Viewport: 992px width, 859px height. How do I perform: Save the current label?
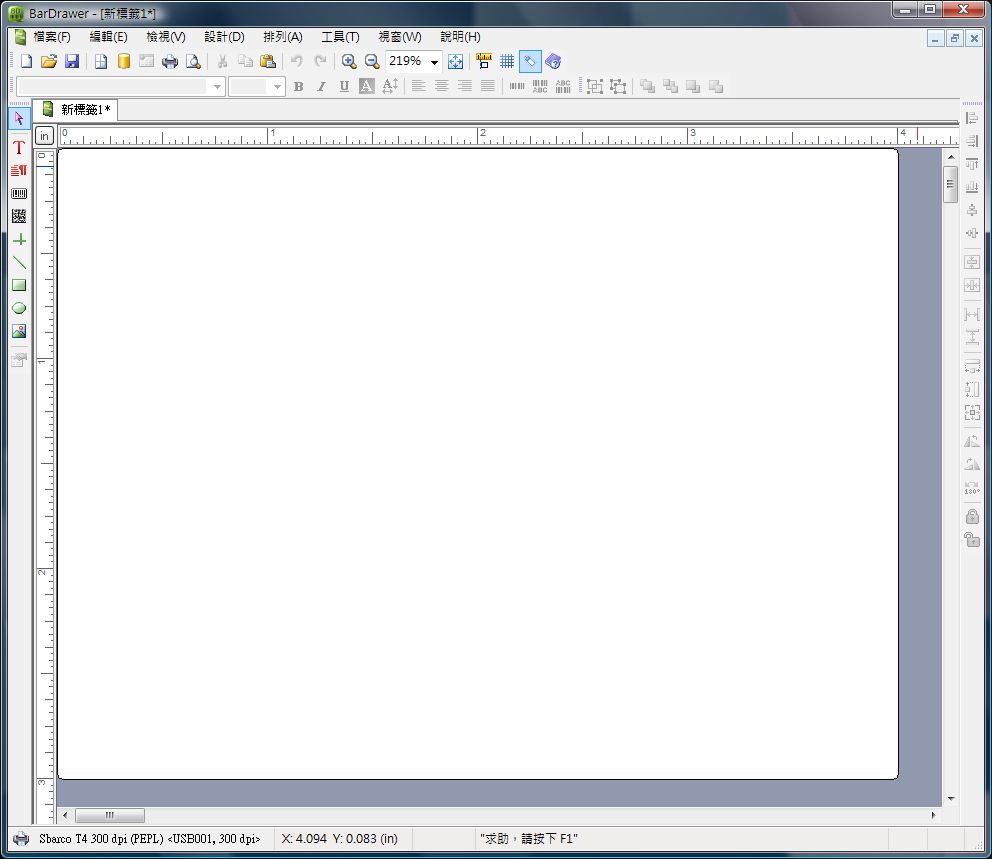pyautogui.click(x=72, y=61)
